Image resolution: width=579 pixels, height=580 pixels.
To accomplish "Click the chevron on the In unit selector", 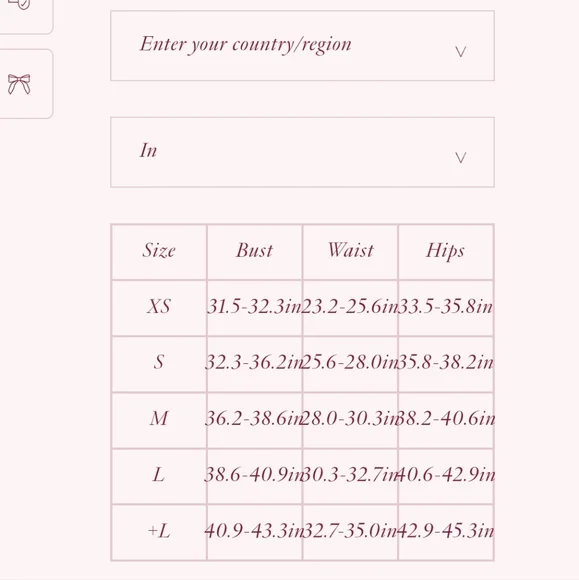I will pos(460,158).
